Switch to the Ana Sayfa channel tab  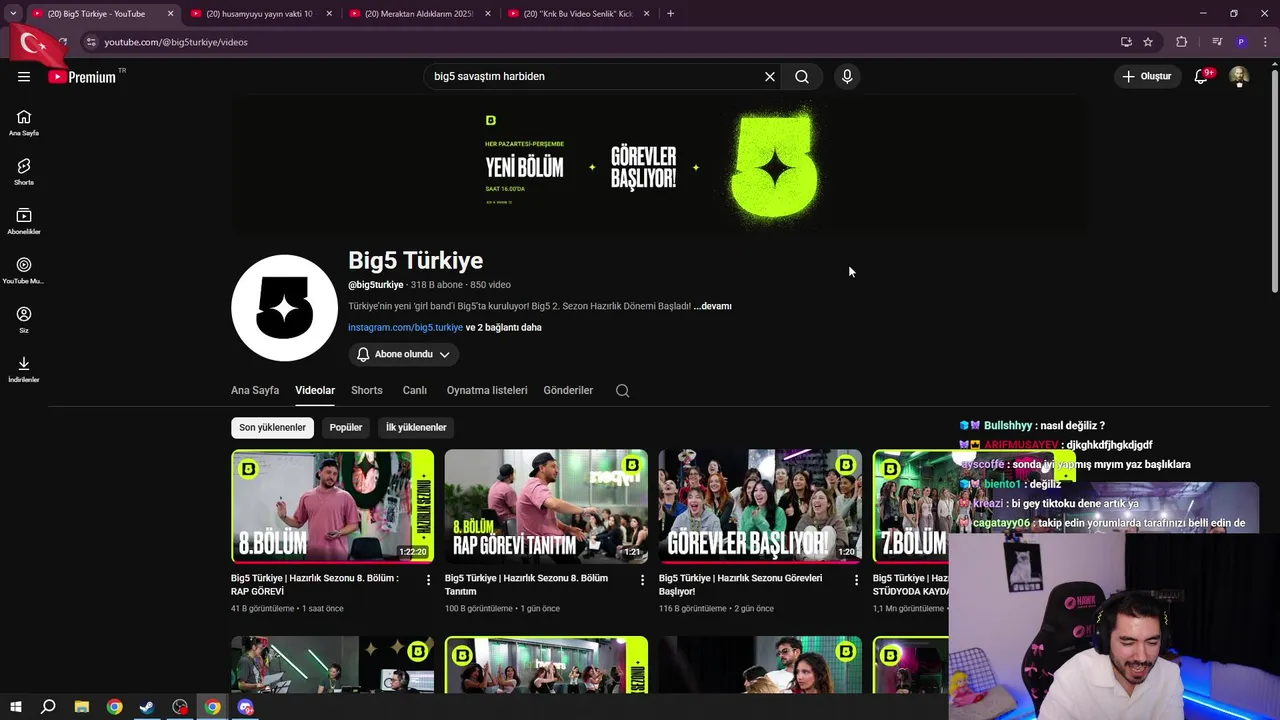pyautogui.click(x=255, y=390)
